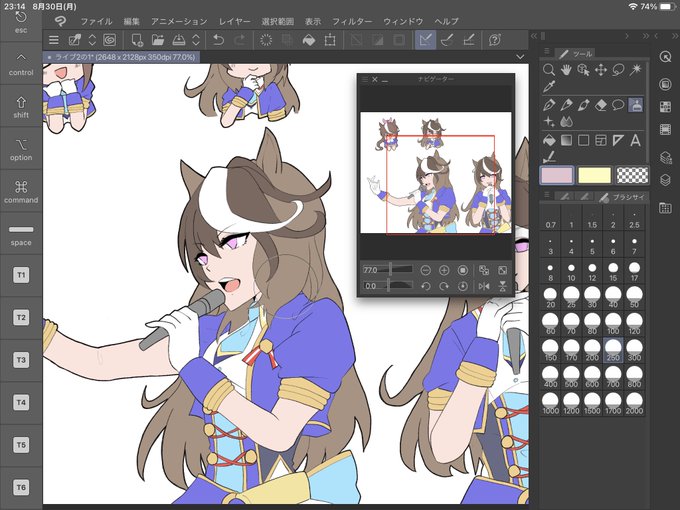
Task: Toggle Snap to Grid in command bar
Action: tap(469, 40)
